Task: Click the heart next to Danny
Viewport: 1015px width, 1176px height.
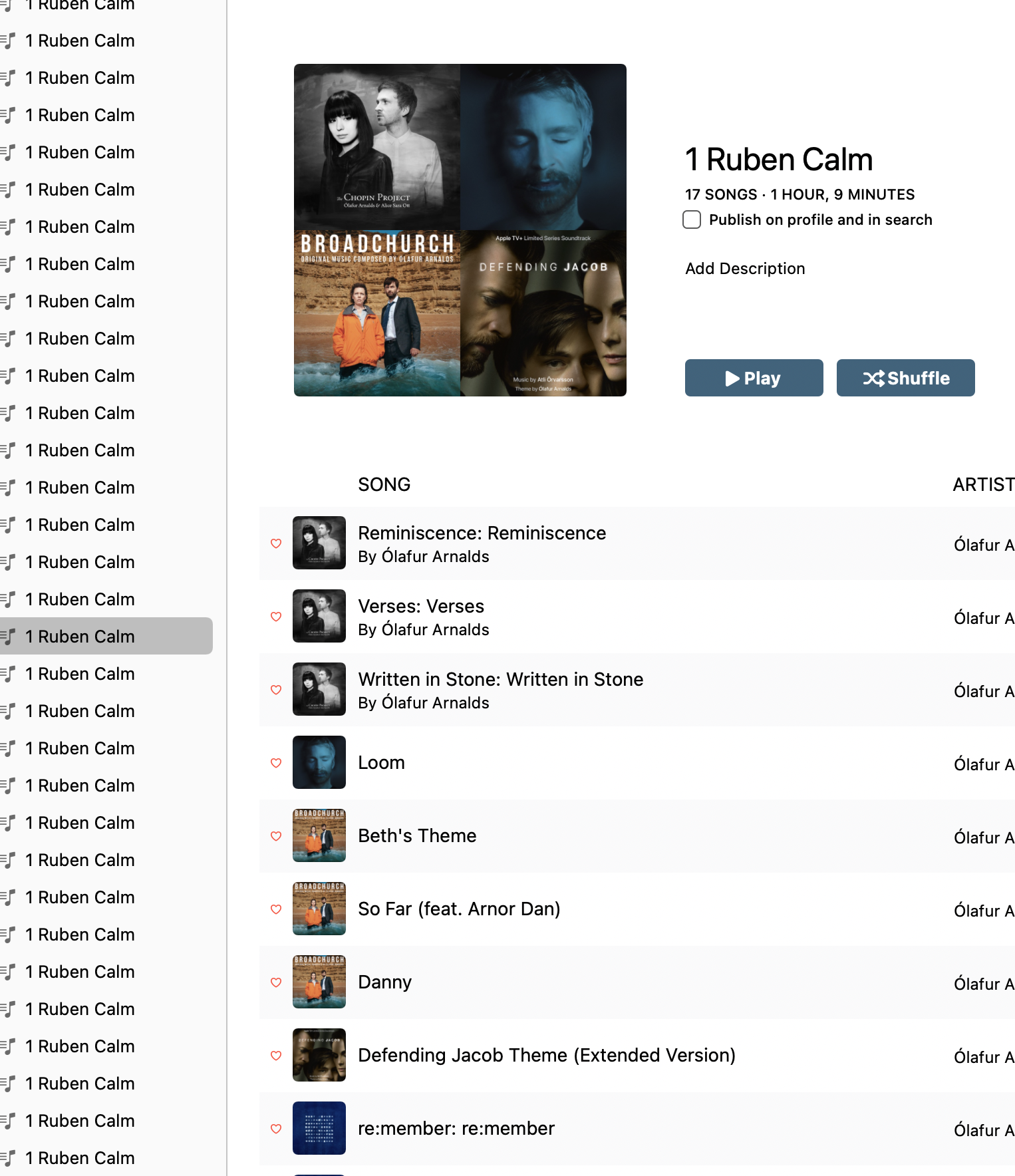Action: pos(276,982)
